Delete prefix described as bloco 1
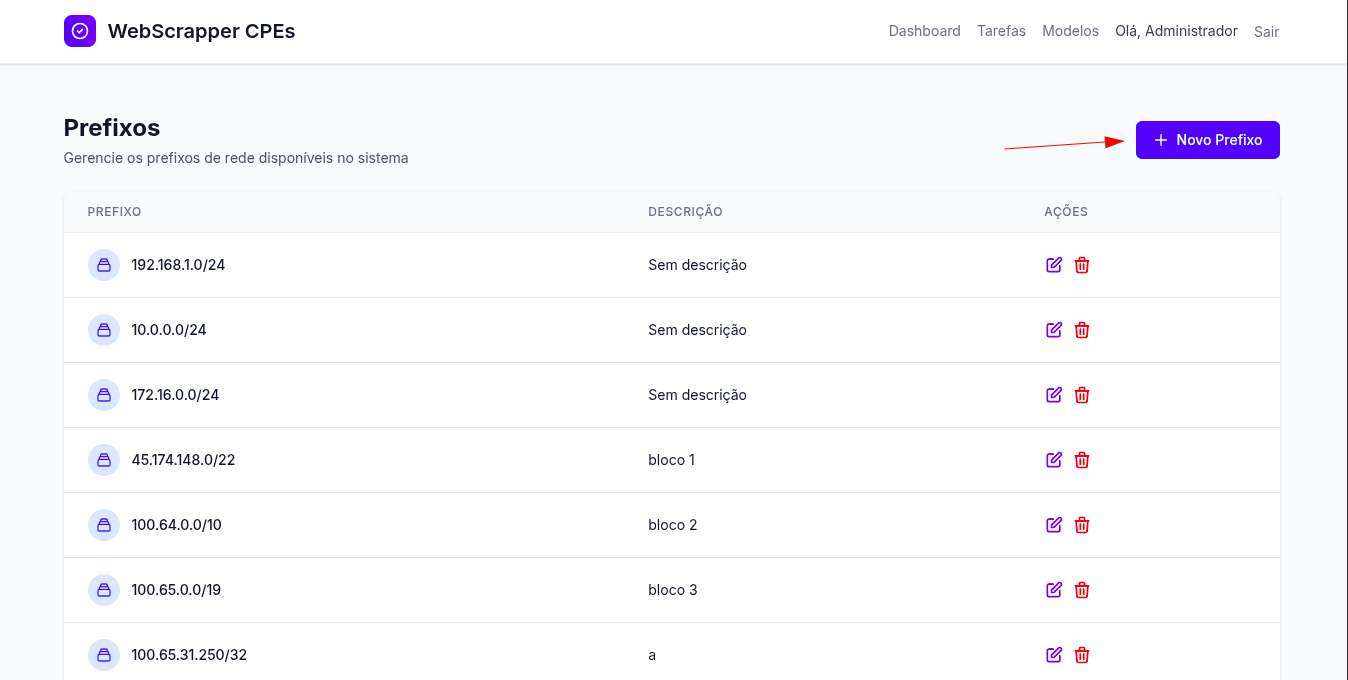This screenshot has width=1348, height=680. click(1081, 460)
